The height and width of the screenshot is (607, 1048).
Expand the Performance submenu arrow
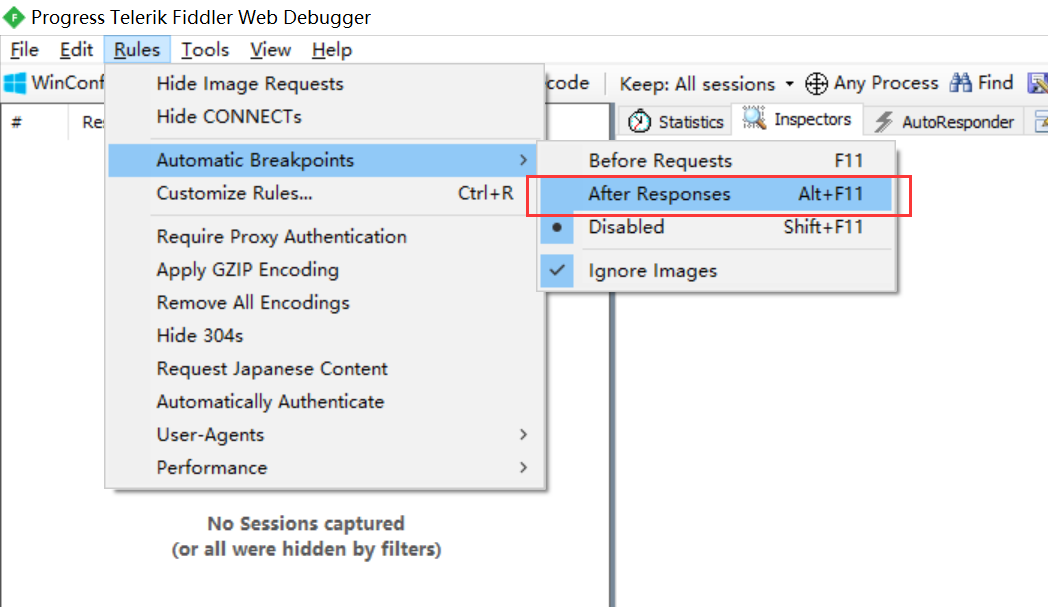(x=523, y=467)
